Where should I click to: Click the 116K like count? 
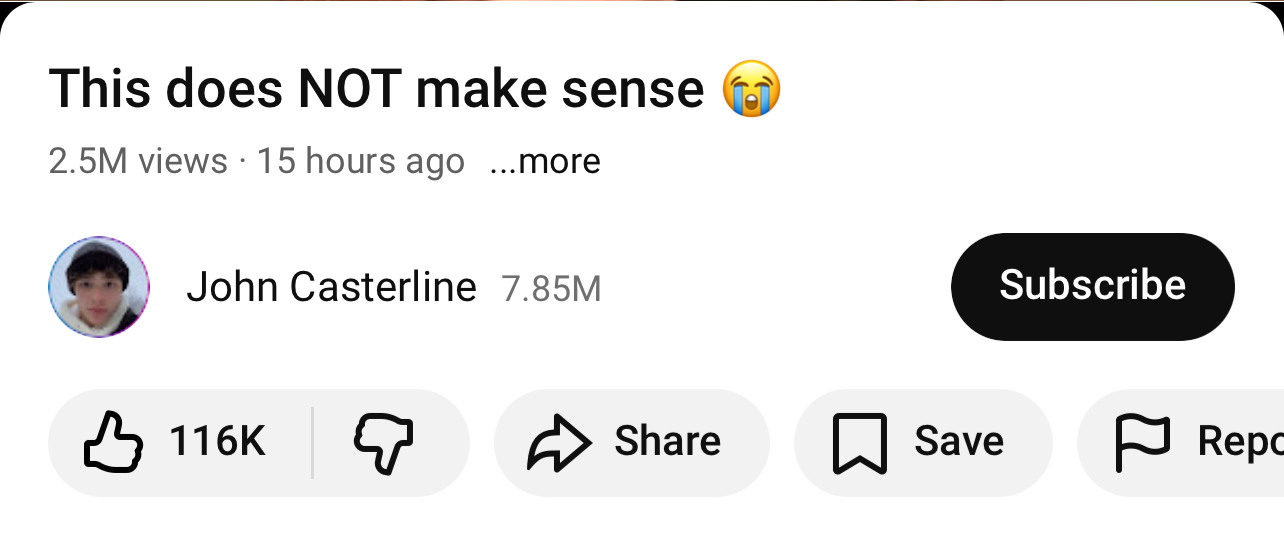(217, 442)
